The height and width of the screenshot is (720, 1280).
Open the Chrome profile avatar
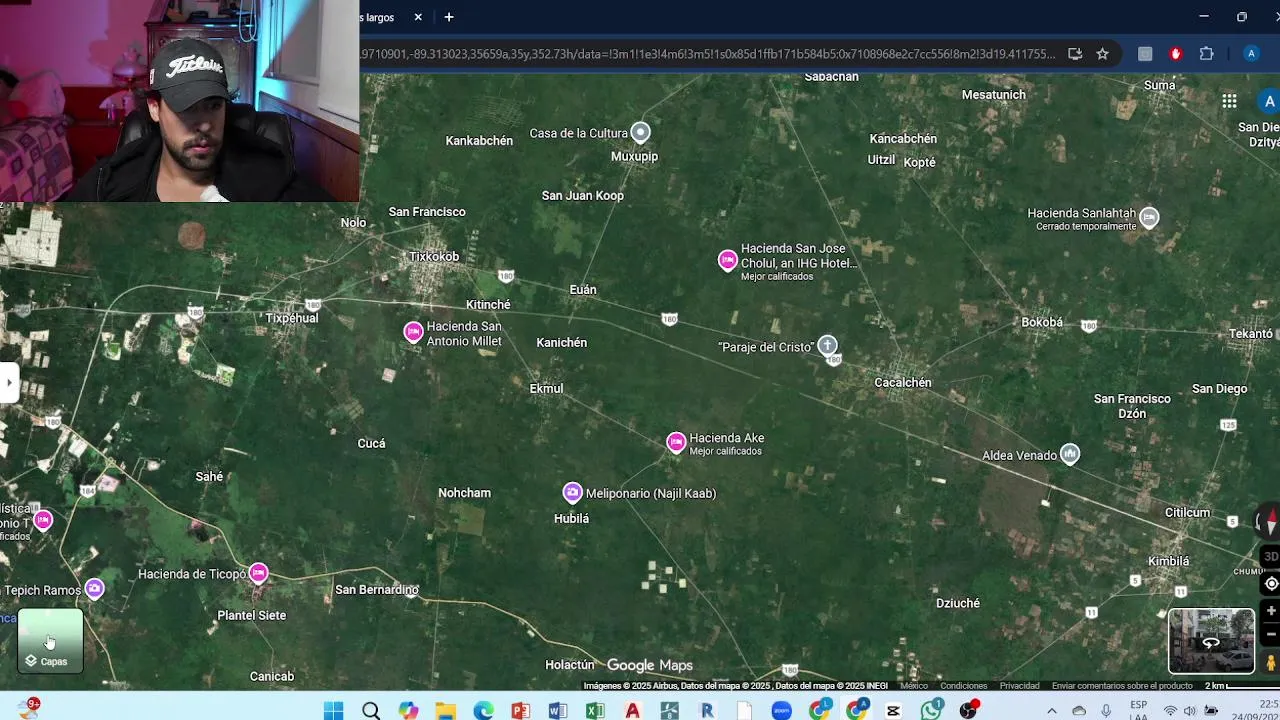1251,54
